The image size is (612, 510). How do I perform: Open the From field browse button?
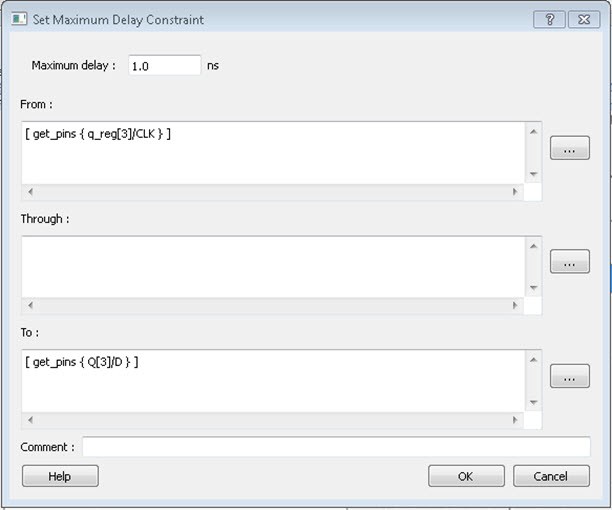tap(569, 148)
